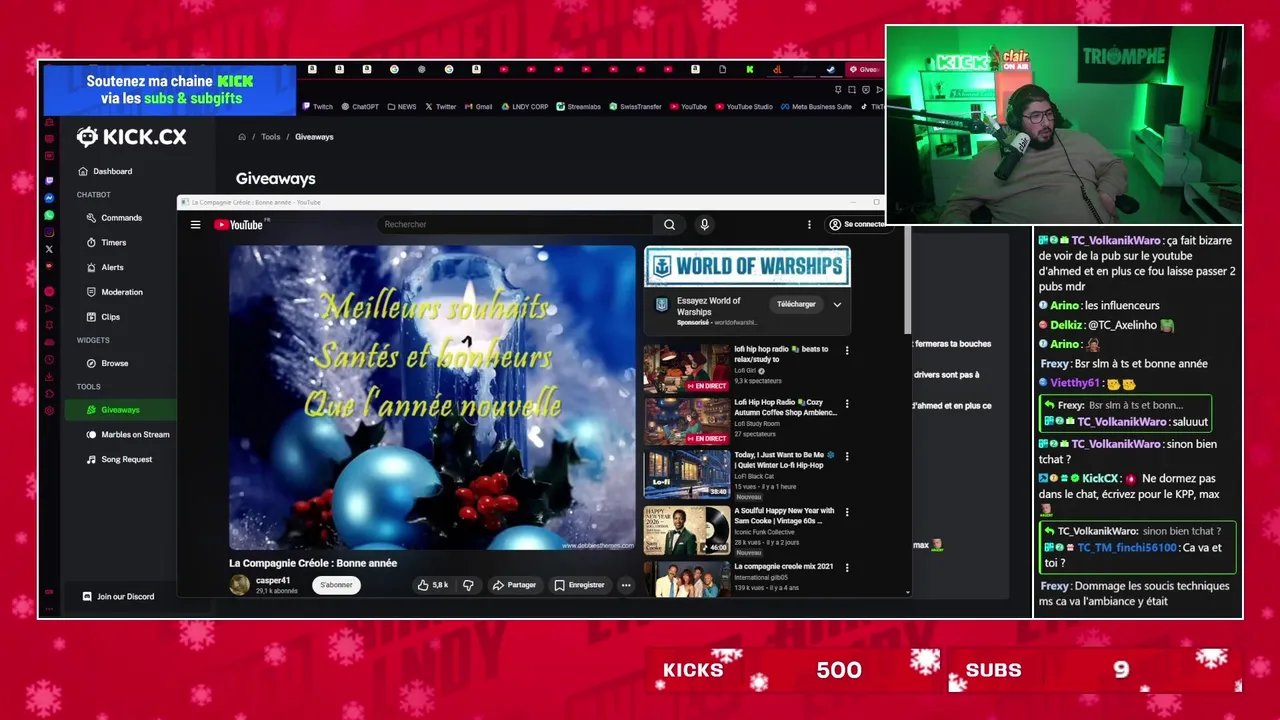Open NEWS bookmarks folder
Viewport: 1280px width, 720px height.
402,107
